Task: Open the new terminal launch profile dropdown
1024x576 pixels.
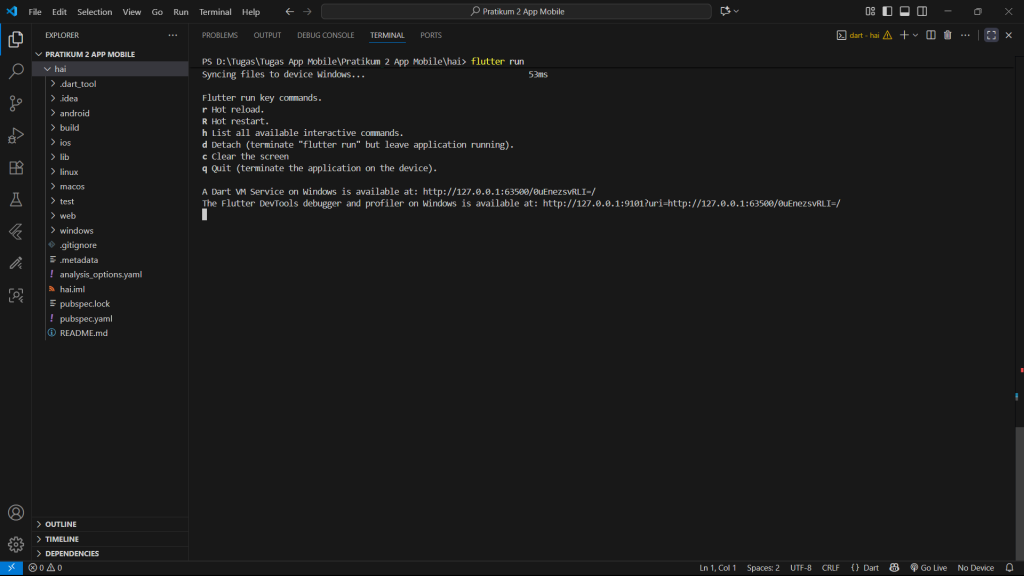Action: coord(915,35)
